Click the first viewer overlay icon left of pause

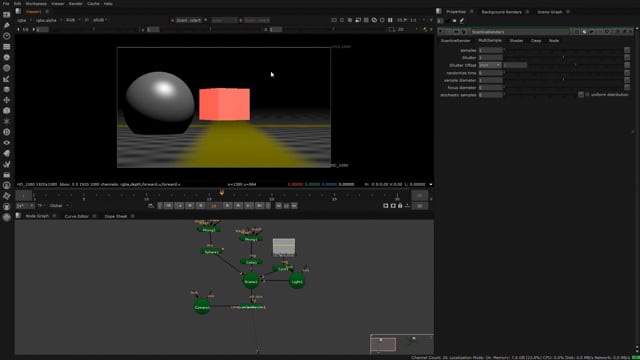334,20
